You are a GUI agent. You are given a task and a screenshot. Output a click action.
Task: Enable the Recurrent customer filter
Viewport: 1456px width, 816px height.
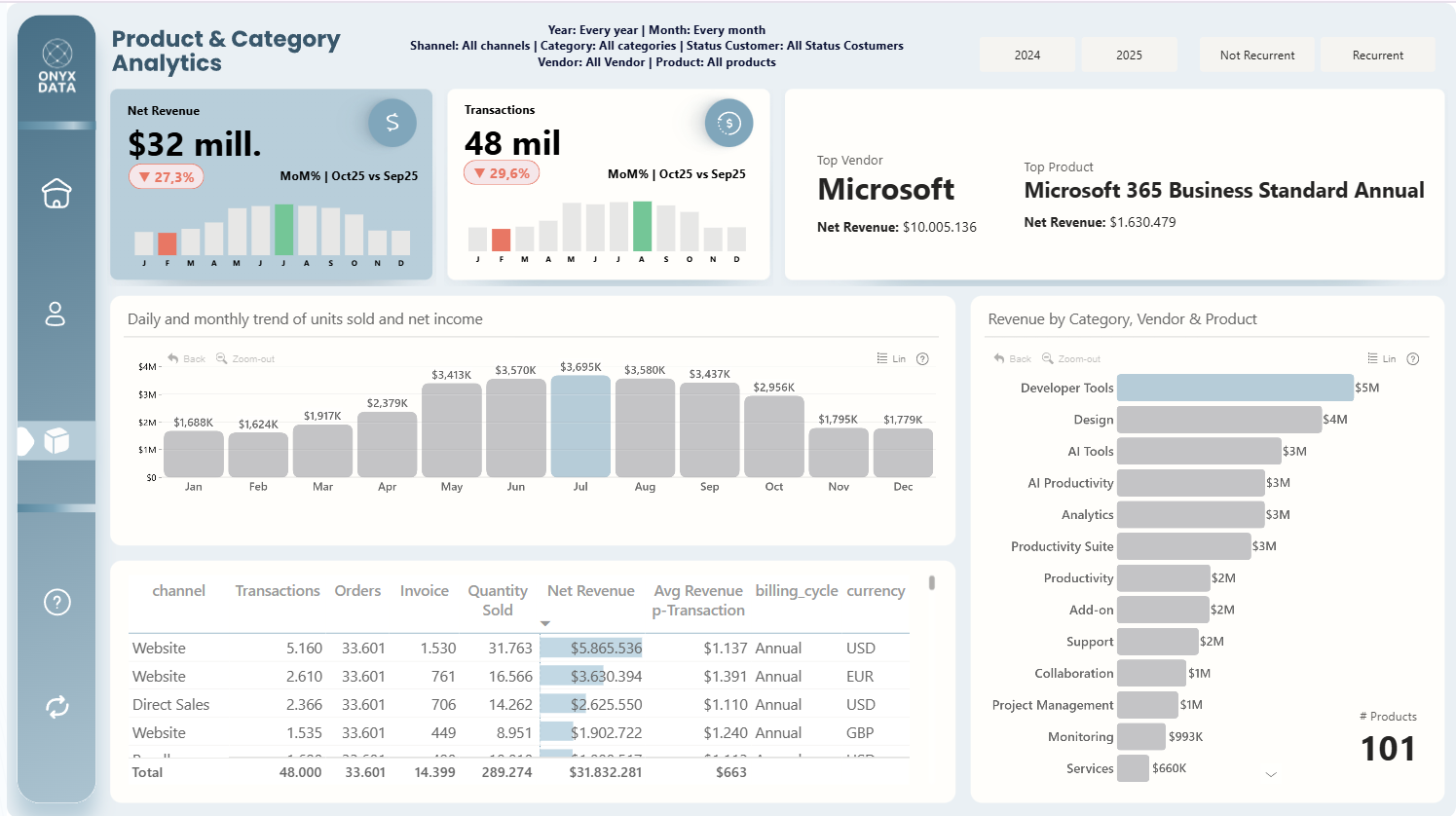(1377, 56)
